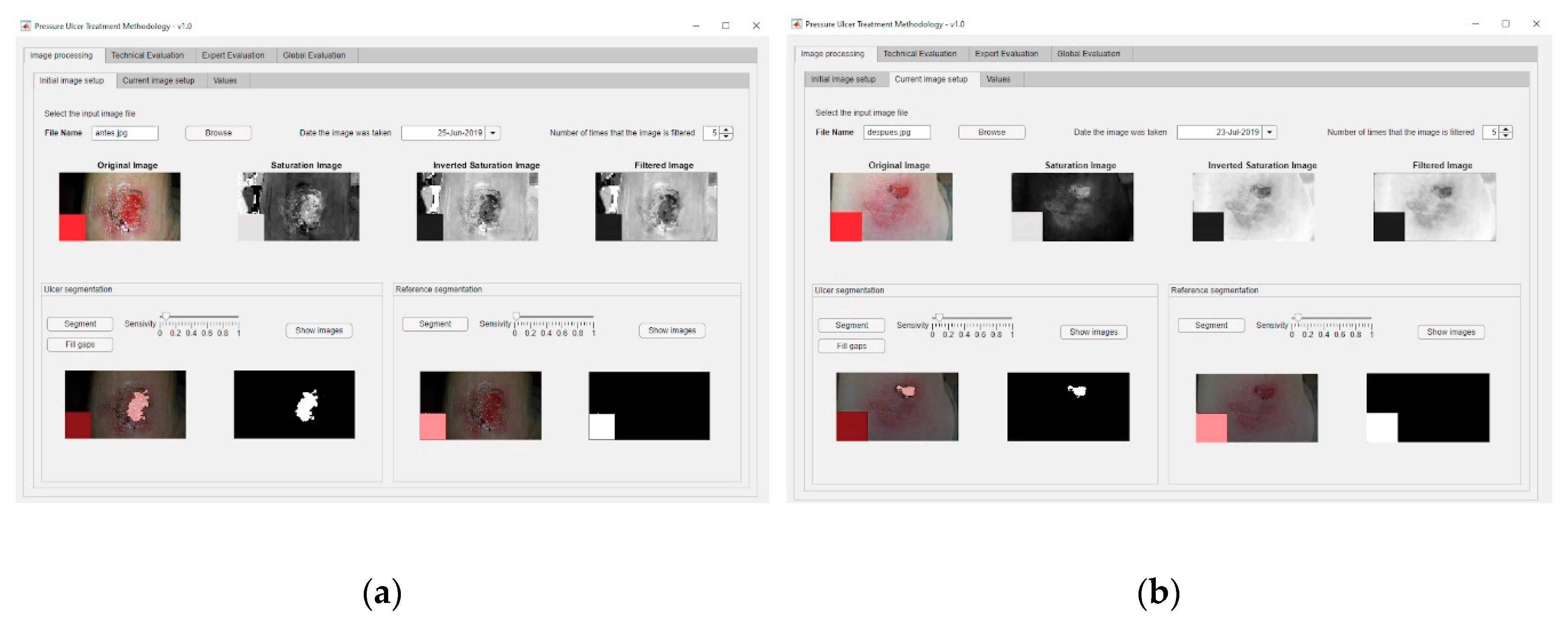Click Reference segmentation Segment button in window (a)

point(435,324)
